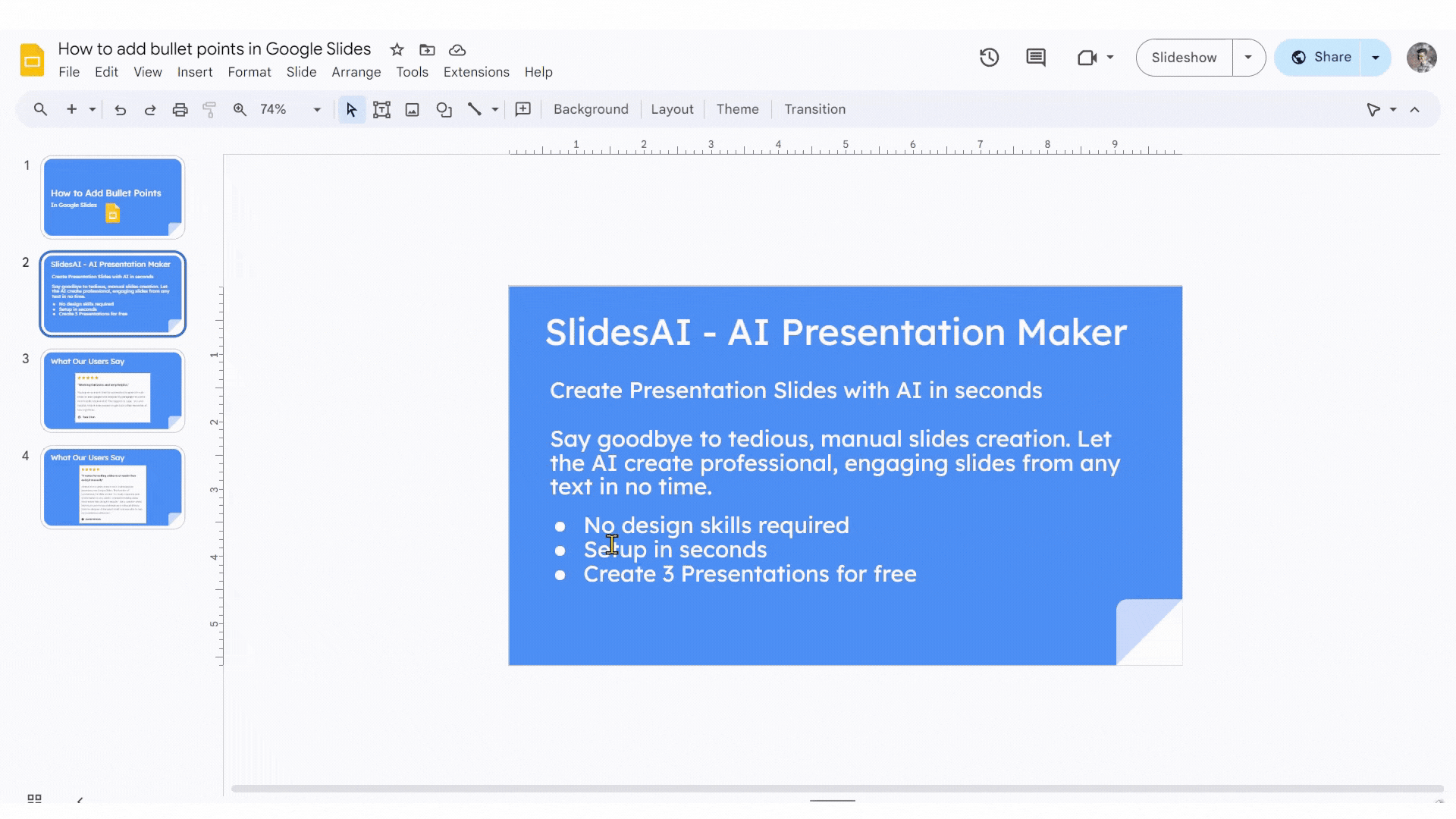The image size is (1456, 819).
Task: Expand the Share dropdown arrow
Action: (1378, 57)
